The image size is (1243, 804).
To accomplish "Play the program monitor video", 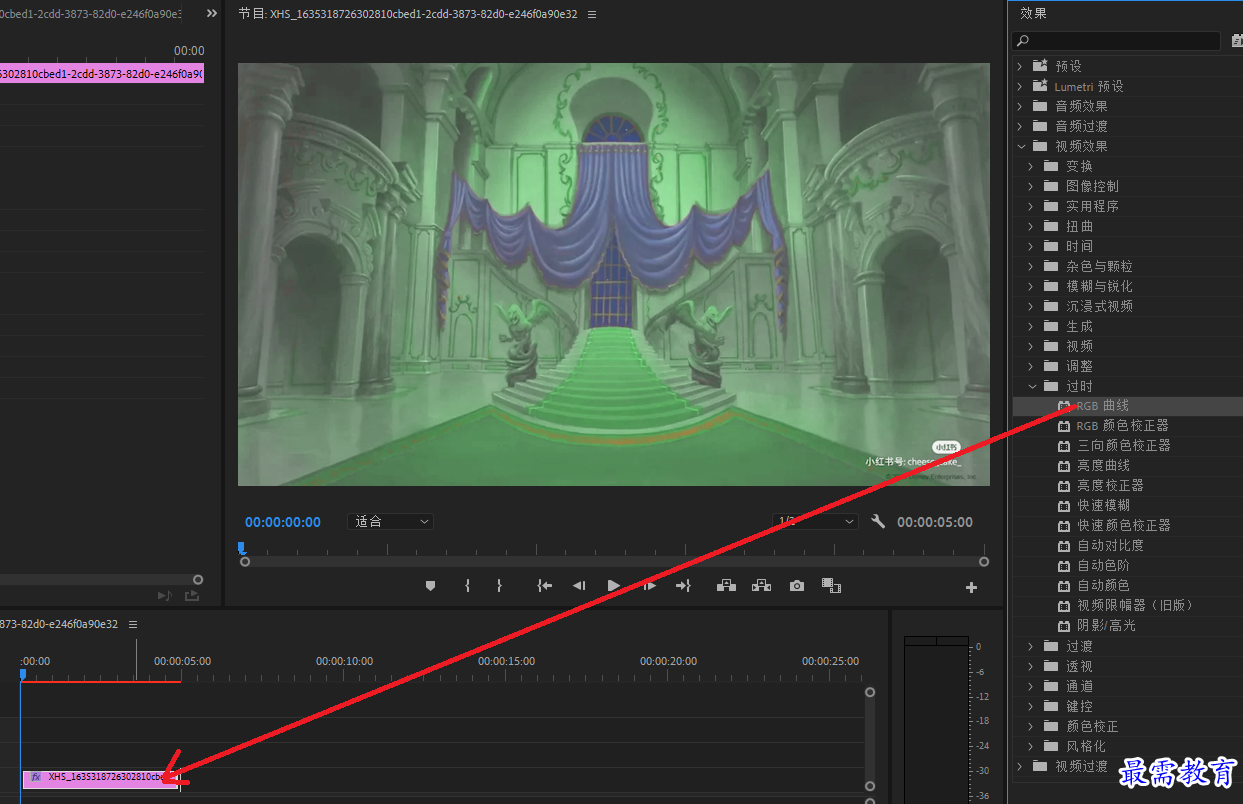I will pyautogui.click(x=614, y=586).
